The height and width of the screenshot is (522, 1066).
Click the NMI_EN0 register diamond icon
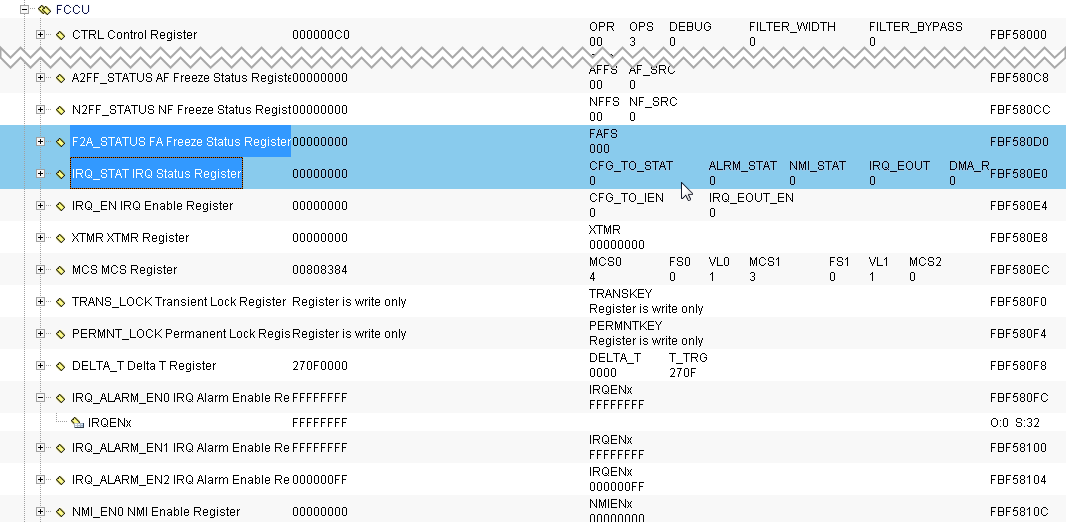[x=61, y=512]
